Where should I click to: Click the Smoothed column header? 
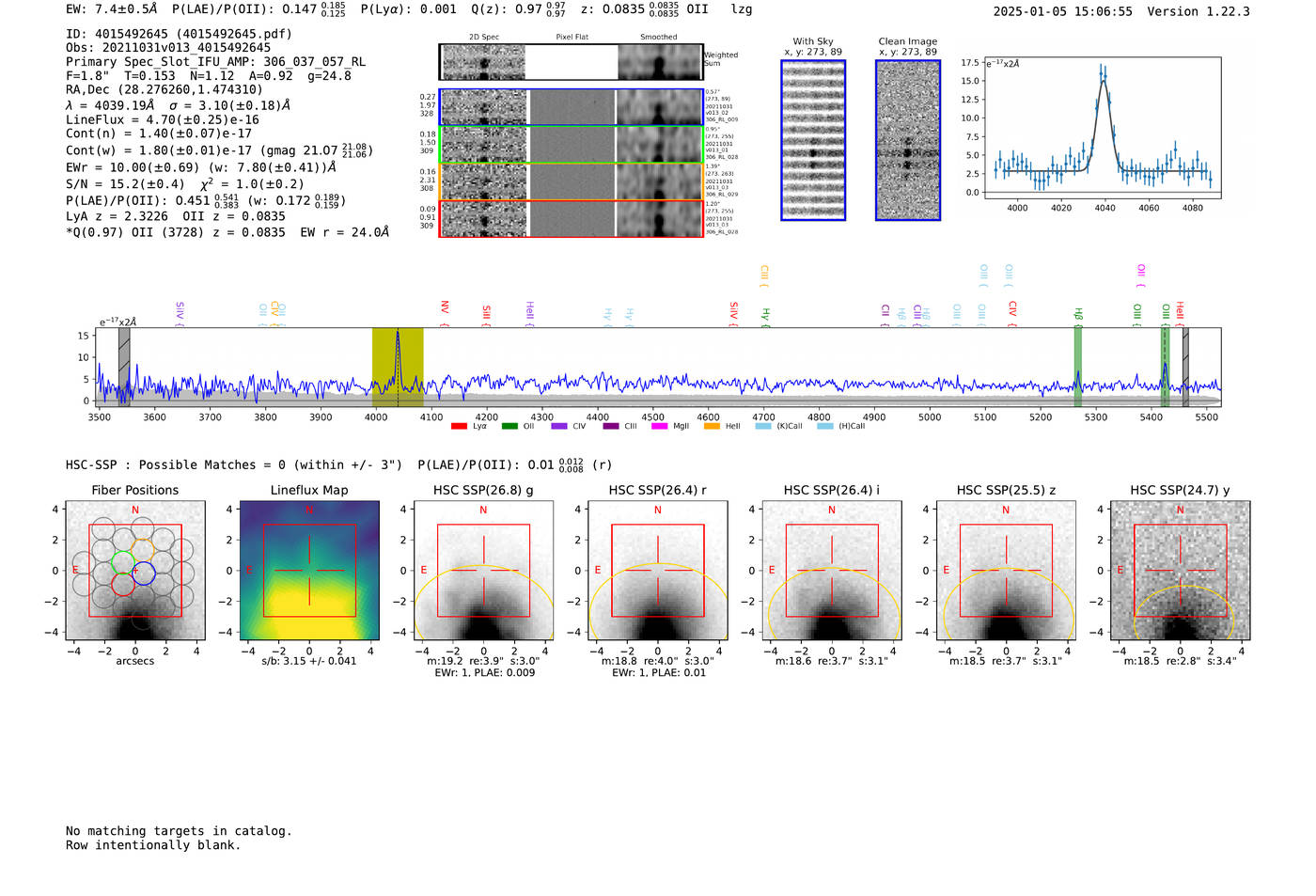coord(659,38)
